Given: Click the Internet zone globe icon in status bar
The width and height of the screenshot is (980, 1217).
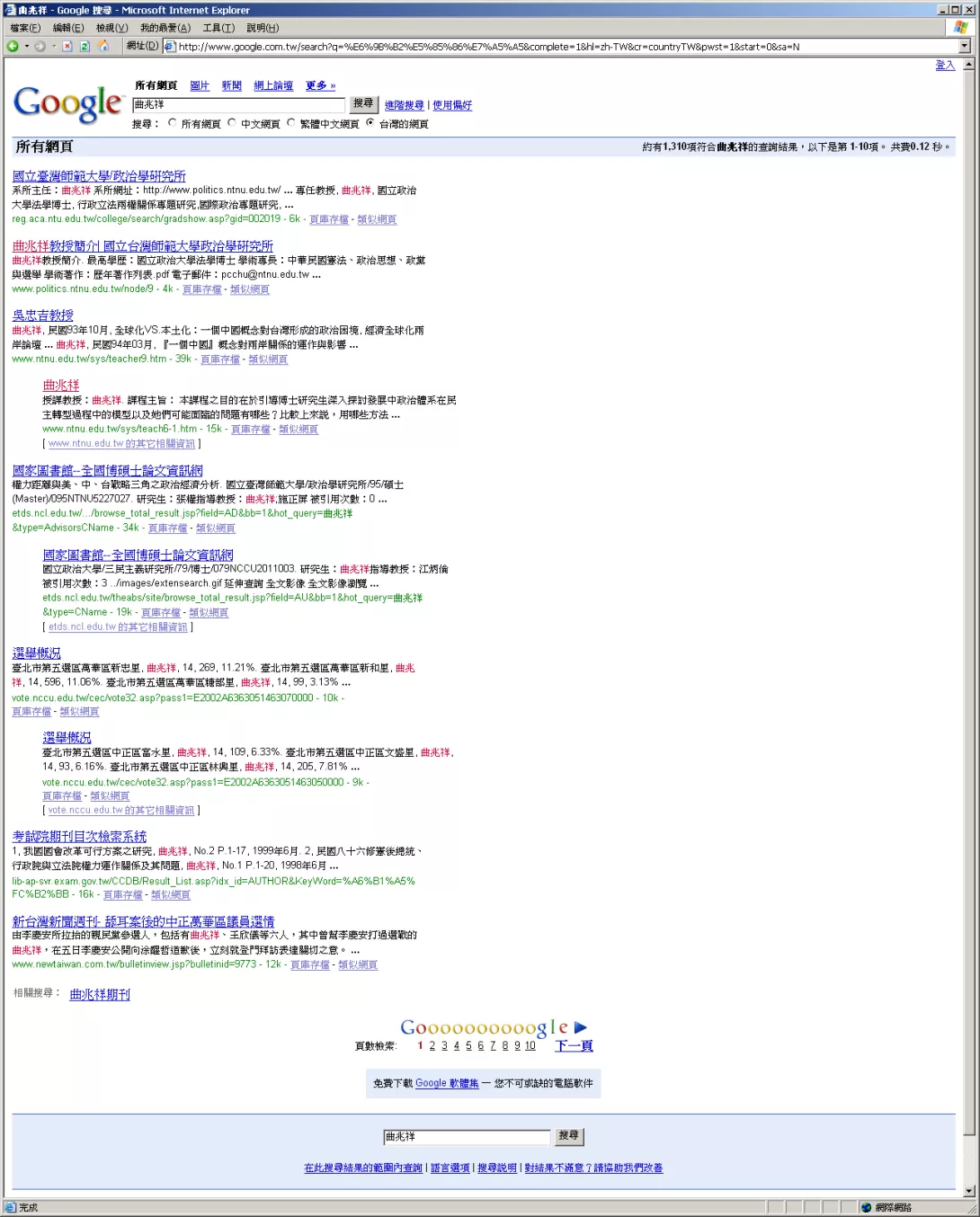Looking at the screenshot, I should click(867, 1207).
